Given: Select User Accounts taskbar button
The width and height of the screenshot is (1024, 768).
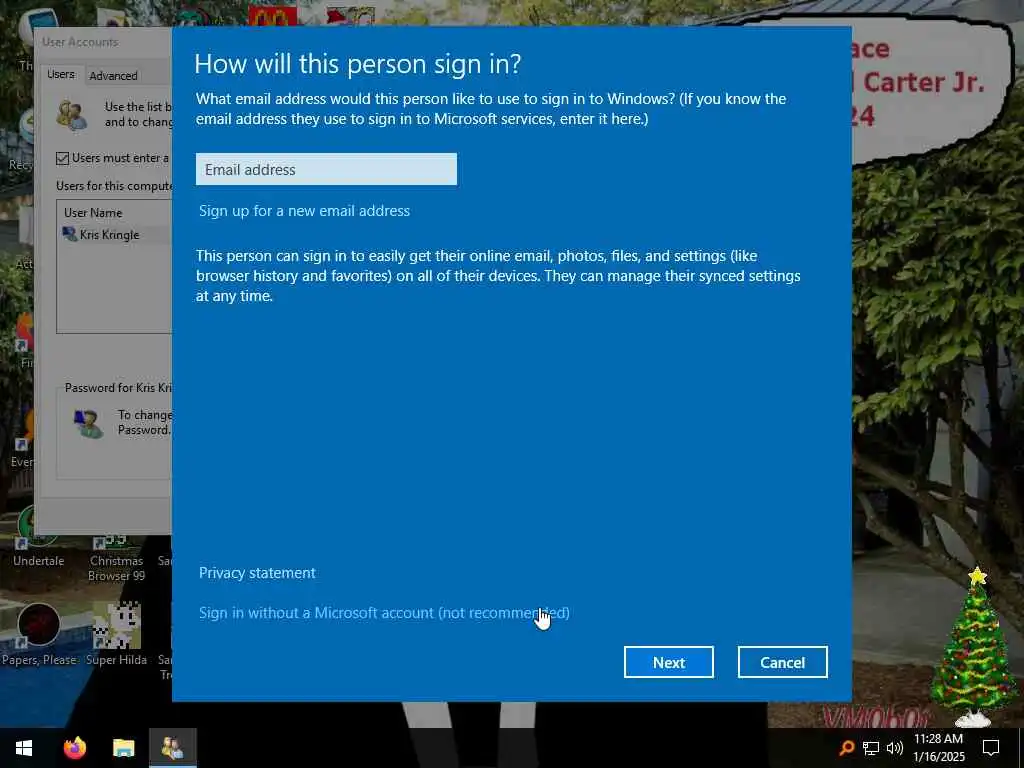Looking at the screenshot, I should pyautogui.click(x=172, y=748).
